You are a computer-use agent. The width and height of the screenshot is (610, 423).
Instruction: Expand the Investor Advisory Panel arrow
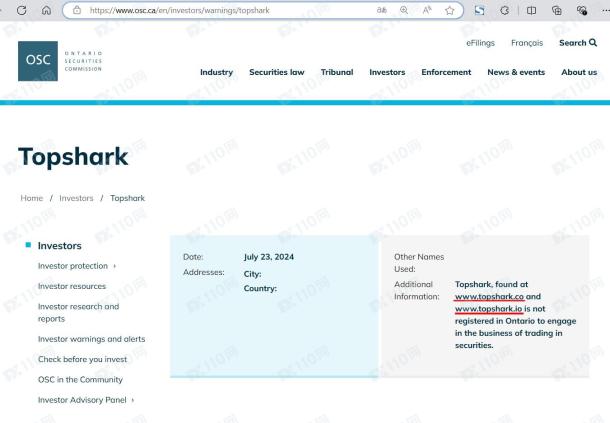(133, 400)
